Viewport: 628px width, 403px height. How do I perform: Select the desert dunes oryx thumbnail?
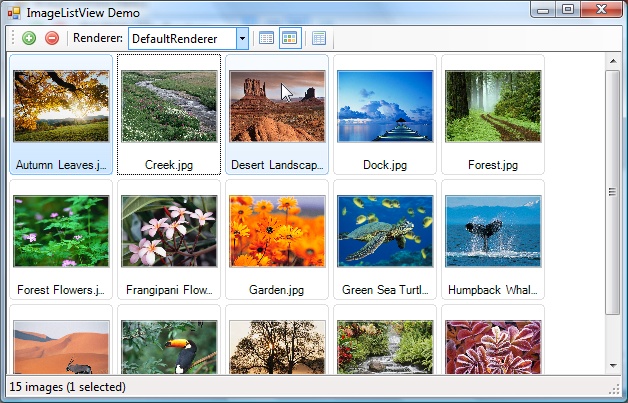pyautogui.click(x=61, y=347)
